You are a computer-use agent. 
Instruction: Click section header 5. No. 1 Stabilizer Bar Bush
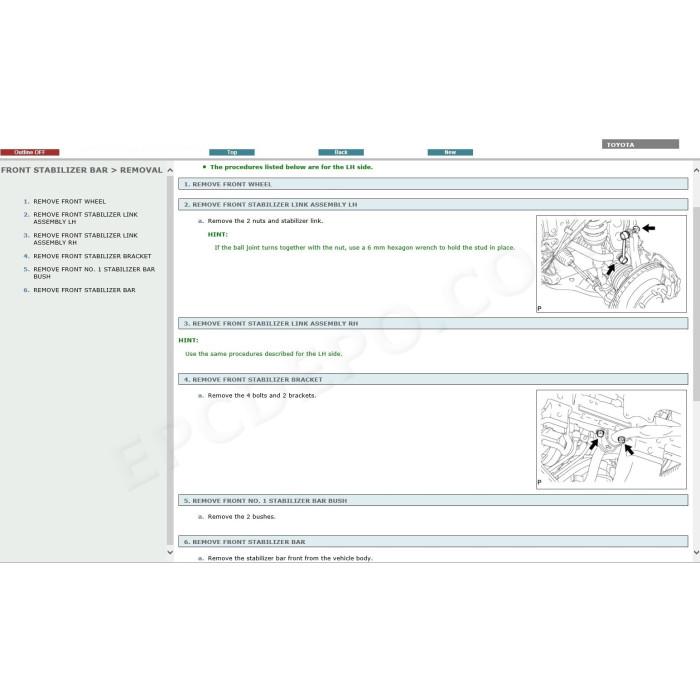[433, 500]
